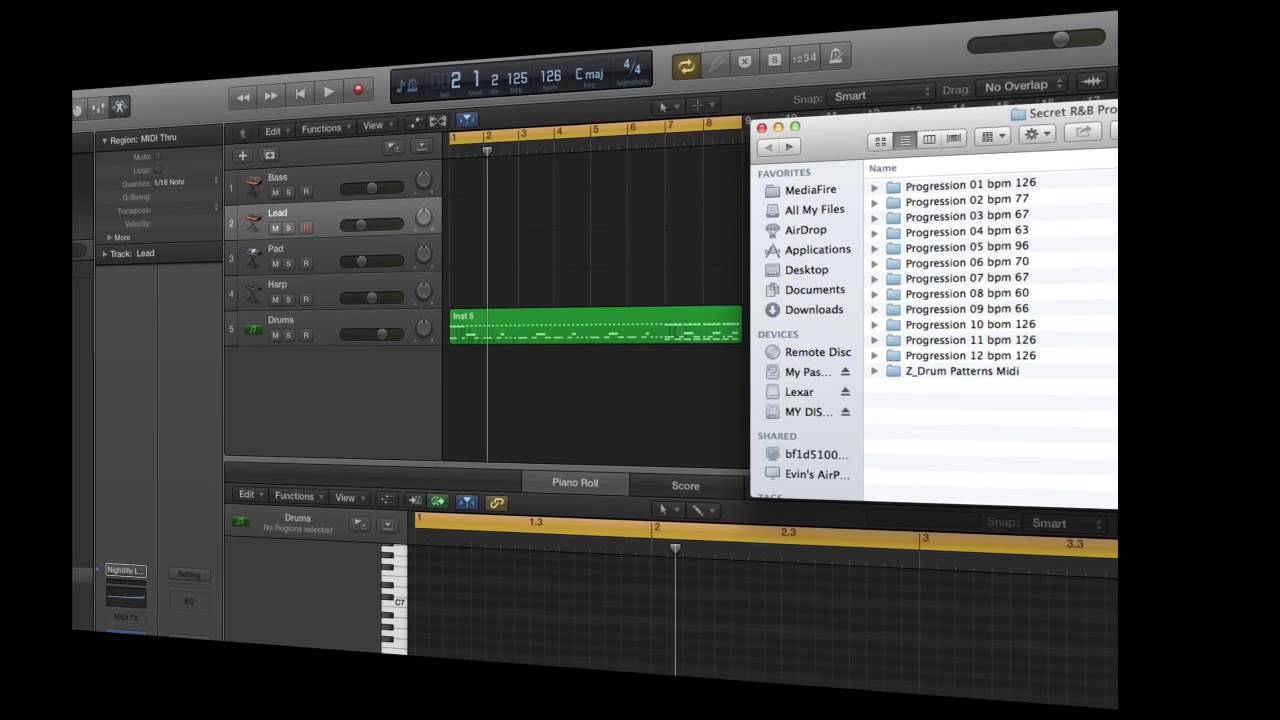The image size is (1280, 720).
Task: Click the Drums track green icon
Action: [x=253, y=328]
